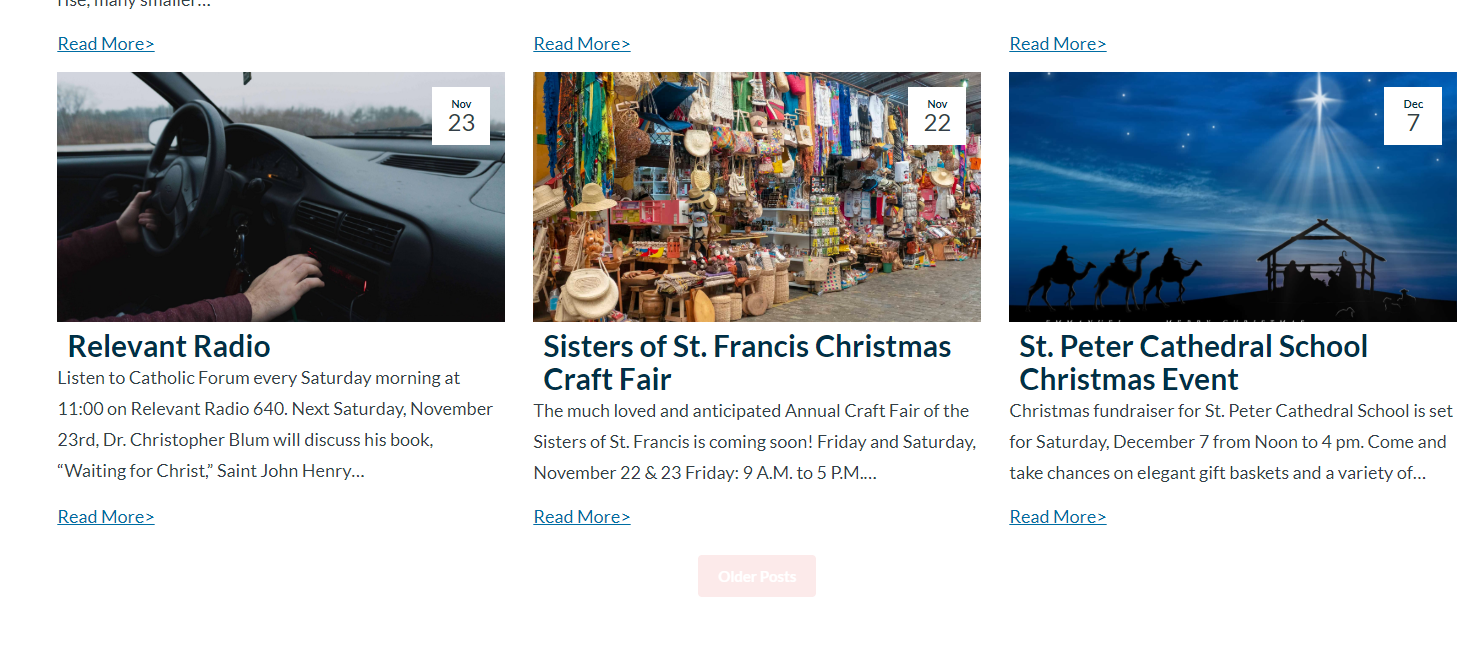Follow Read More under the Relevant Radio post
The image size is (1476, 649).
click(106, 517)
